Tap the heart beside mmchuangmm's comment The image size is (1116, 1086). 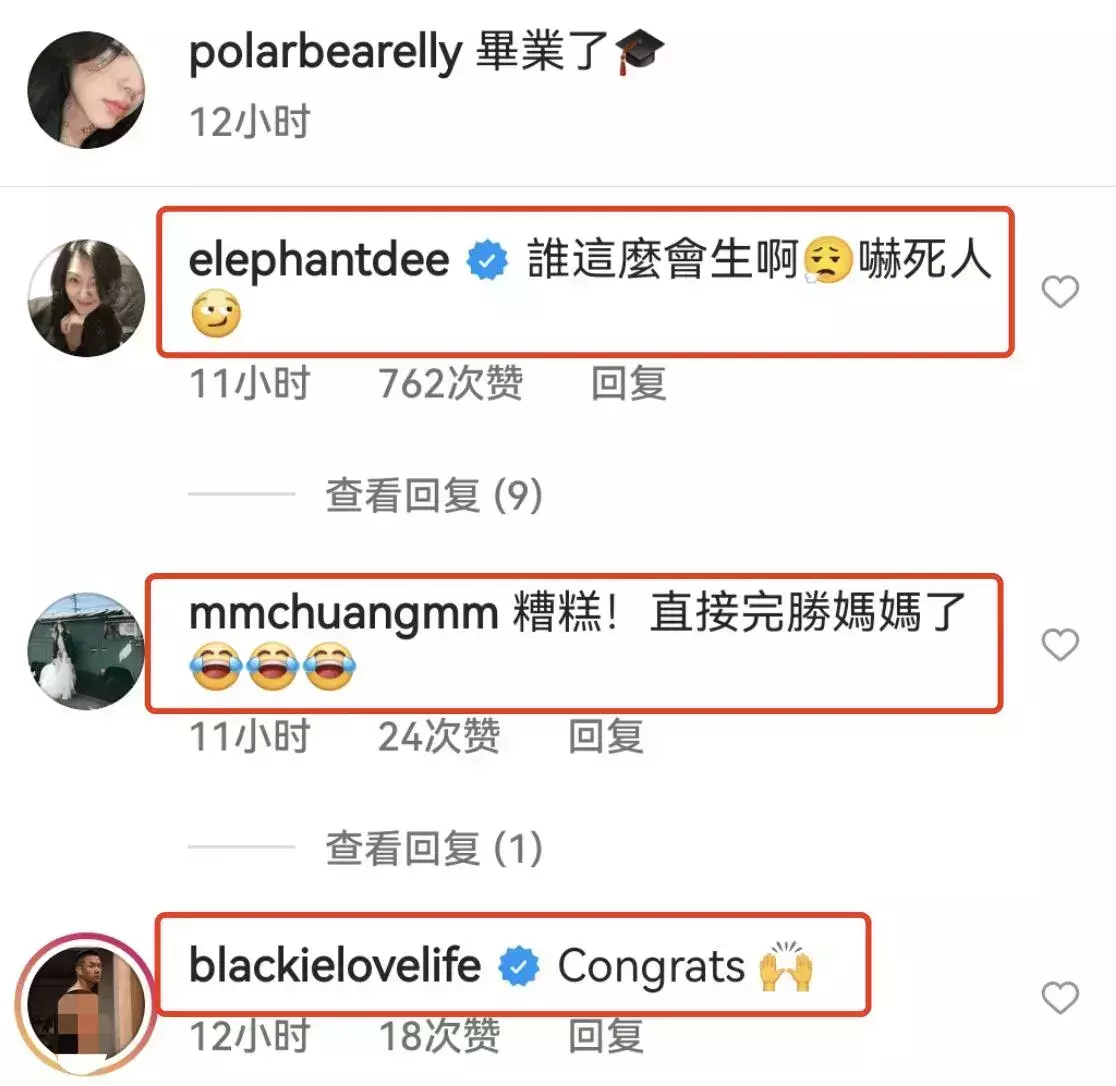[1060, 645]
